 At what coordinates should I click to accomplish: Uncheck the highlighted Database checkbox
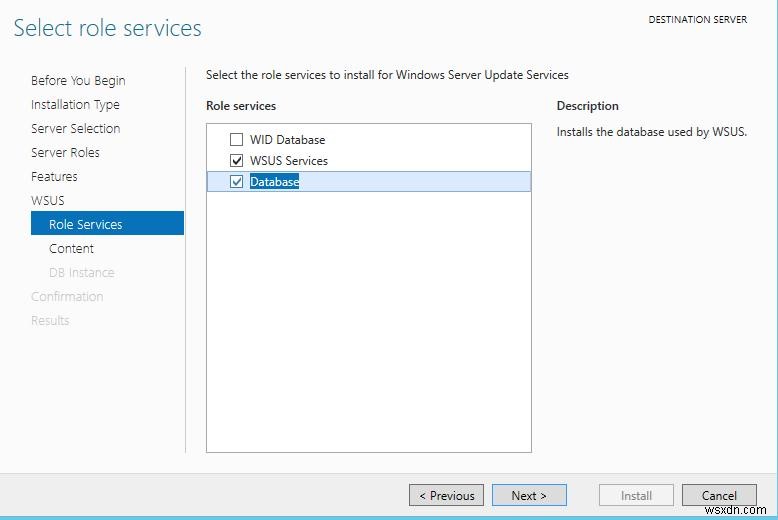click(236, 182)
